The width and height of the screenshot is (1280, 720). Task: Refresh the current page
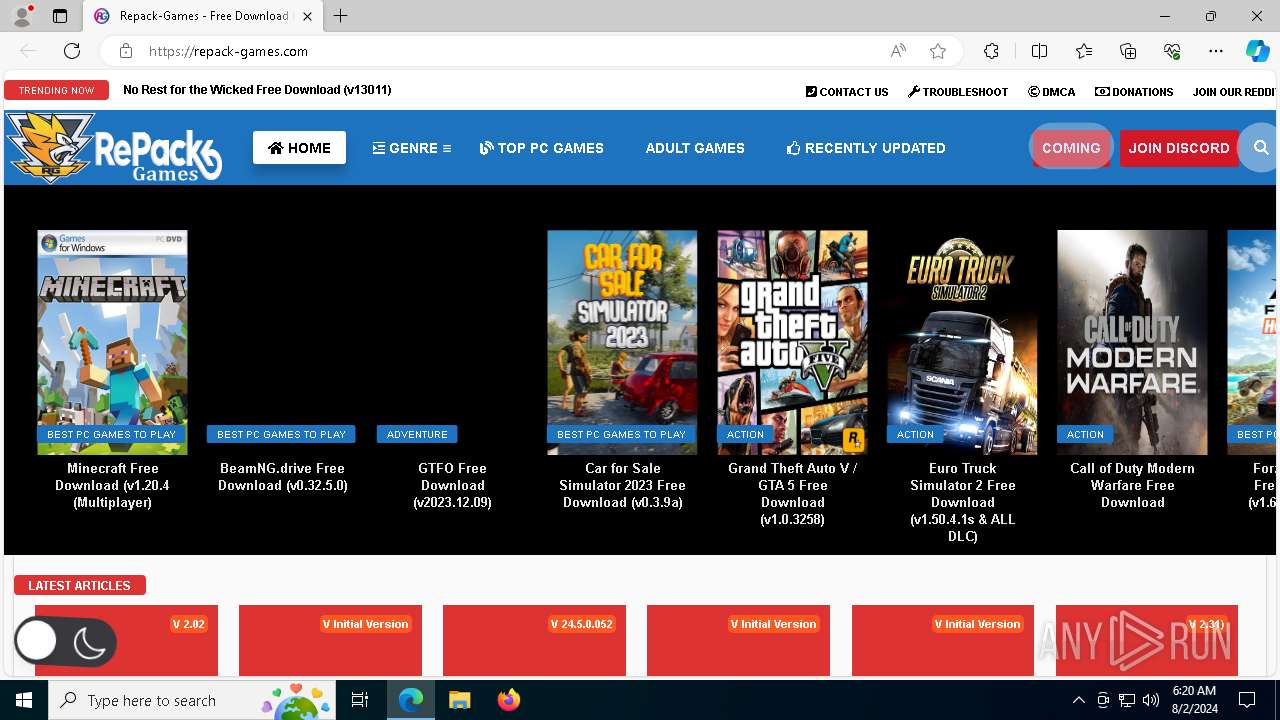click(x=72, y=51)
